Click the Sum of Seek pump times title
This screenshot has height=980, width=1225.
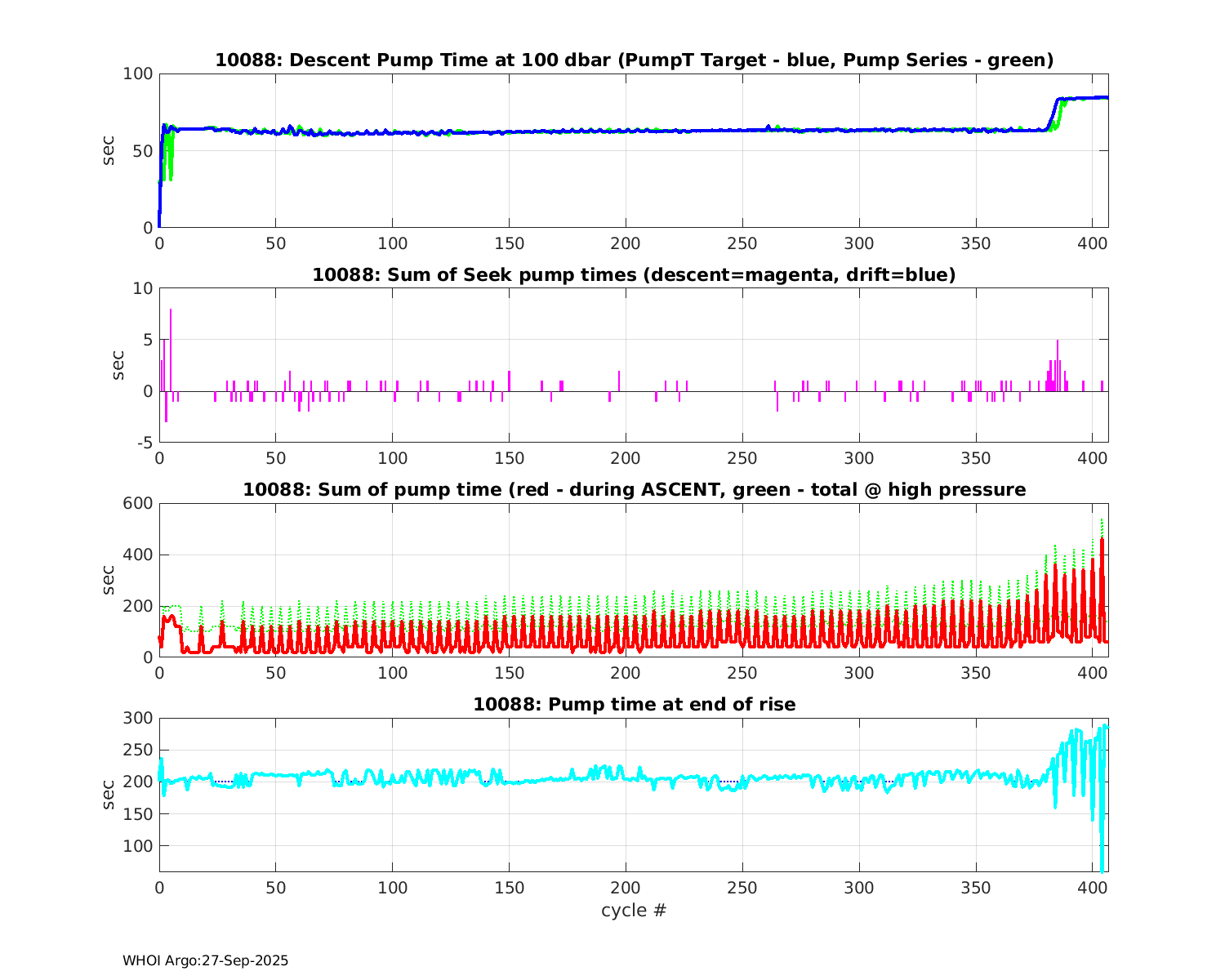coord(634,275)
